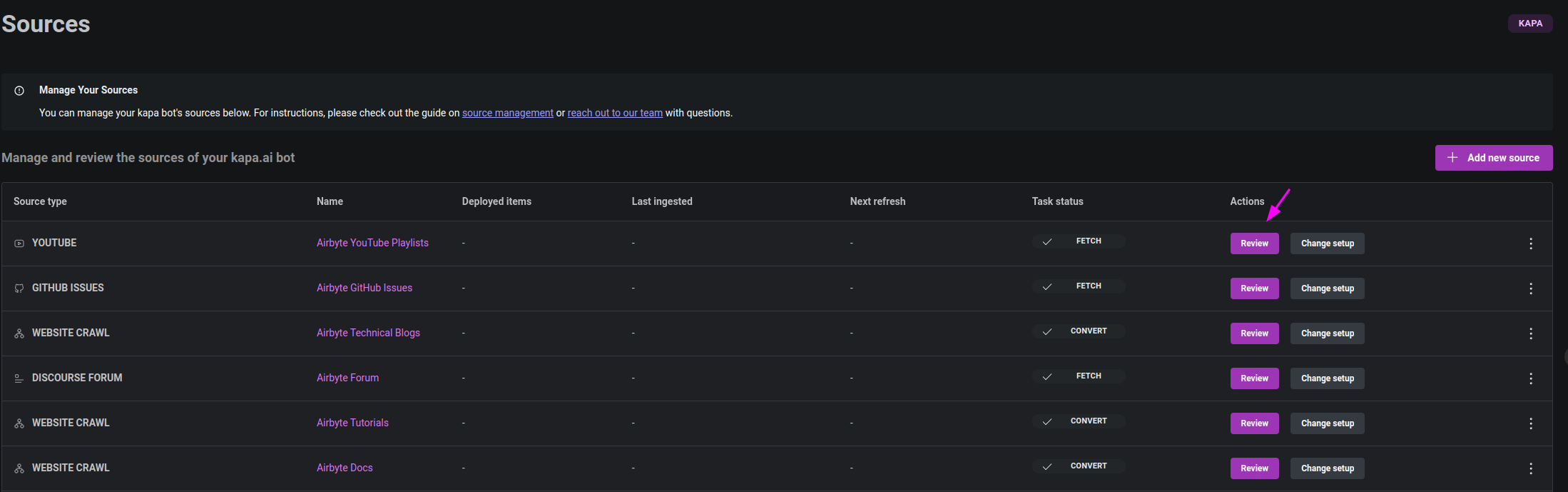This screenshot has height=492, width=1568.
Task: Click the Sources page heading
Action: 46,24
